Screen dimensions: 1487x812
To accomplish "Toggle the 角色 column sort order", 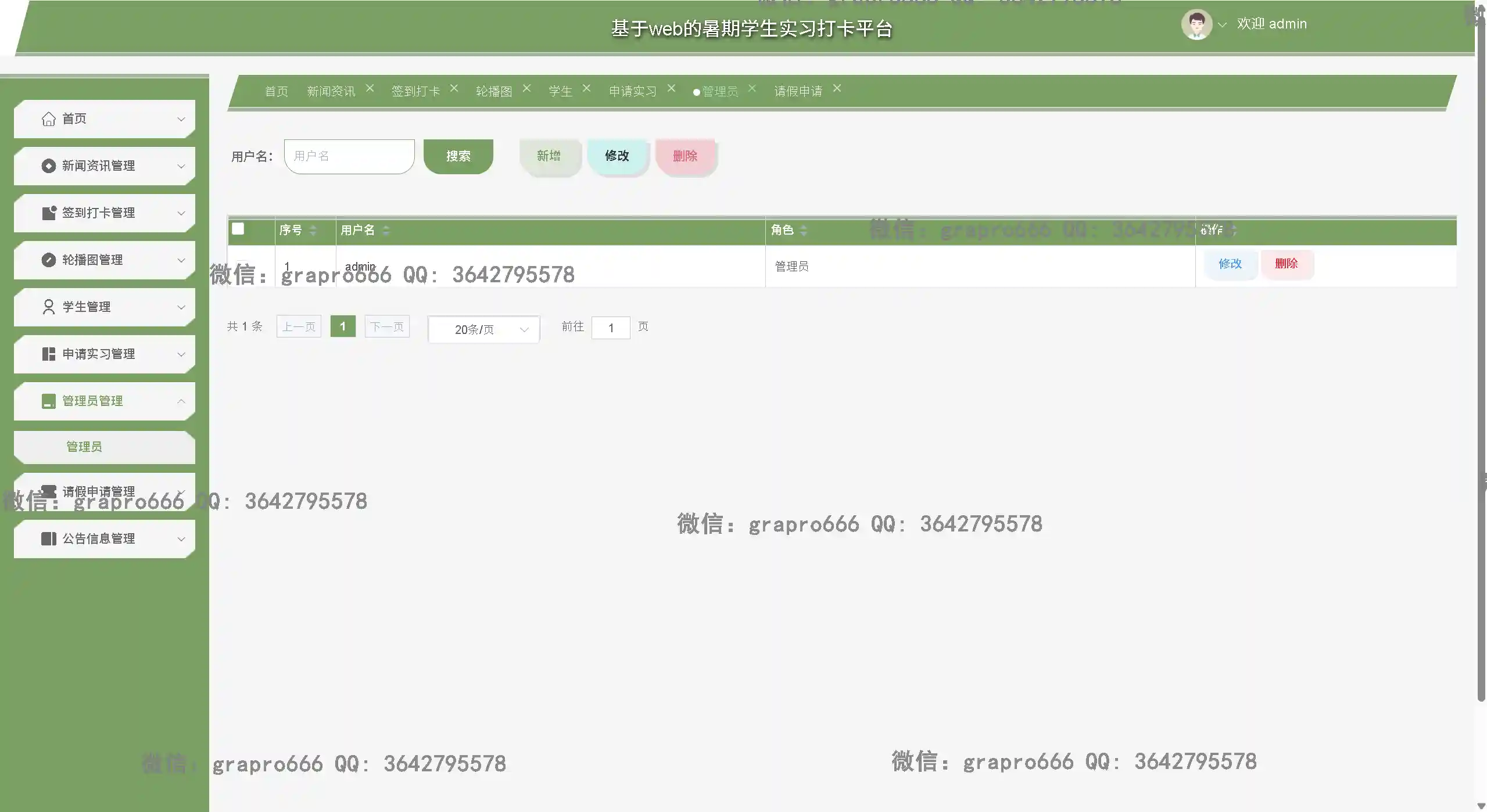I will click(804, 231).
